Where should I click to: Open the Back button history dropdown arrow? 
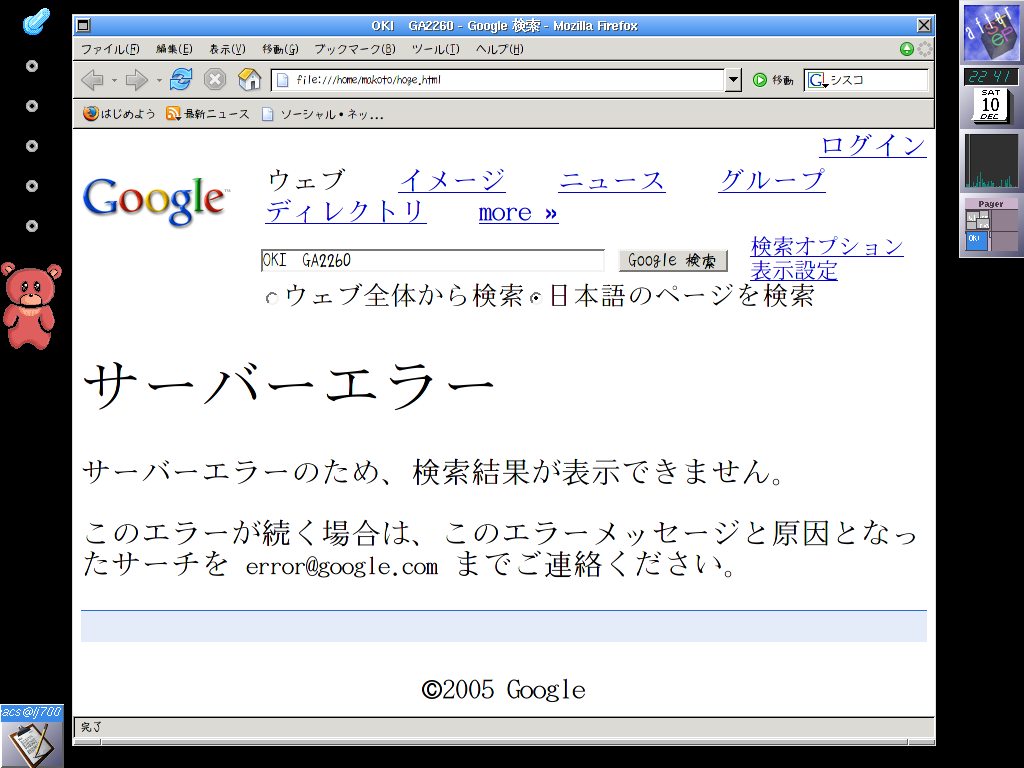114,80
